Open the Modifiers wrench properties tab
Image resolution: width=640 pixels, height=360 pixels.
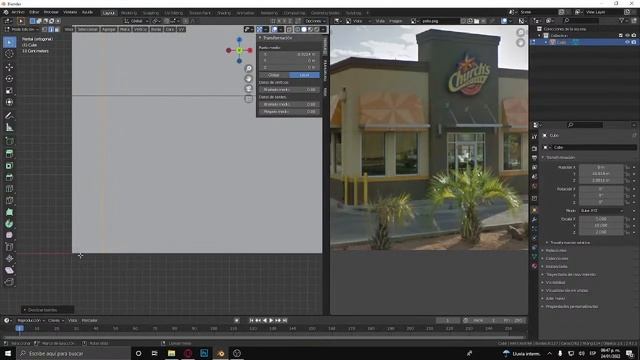pos(534,220)
